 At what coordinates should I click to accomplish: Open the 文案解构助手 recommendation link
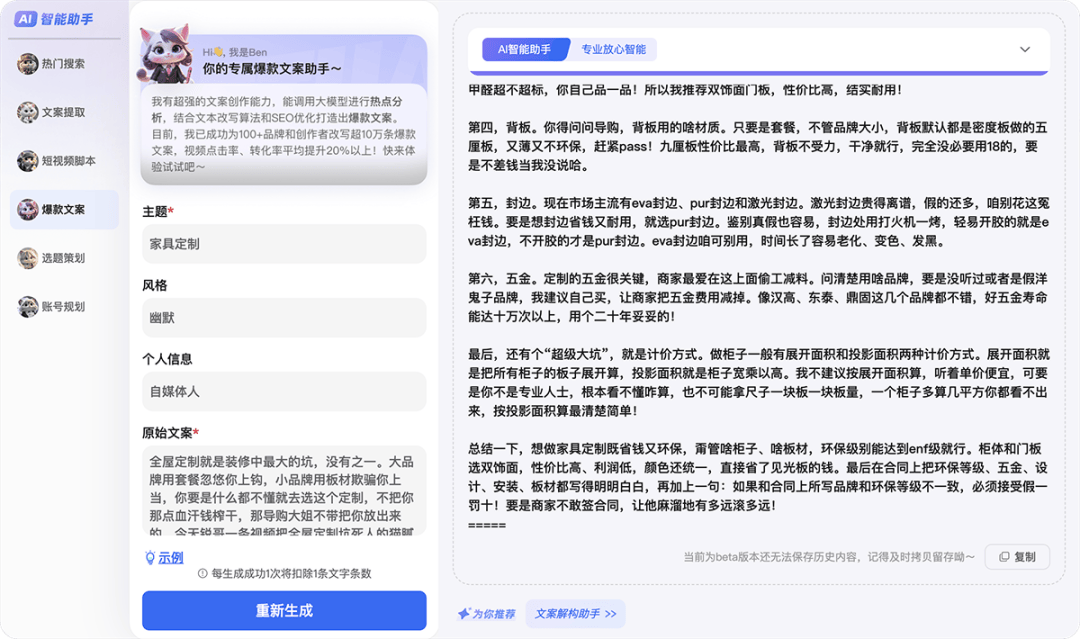point(575,614)
